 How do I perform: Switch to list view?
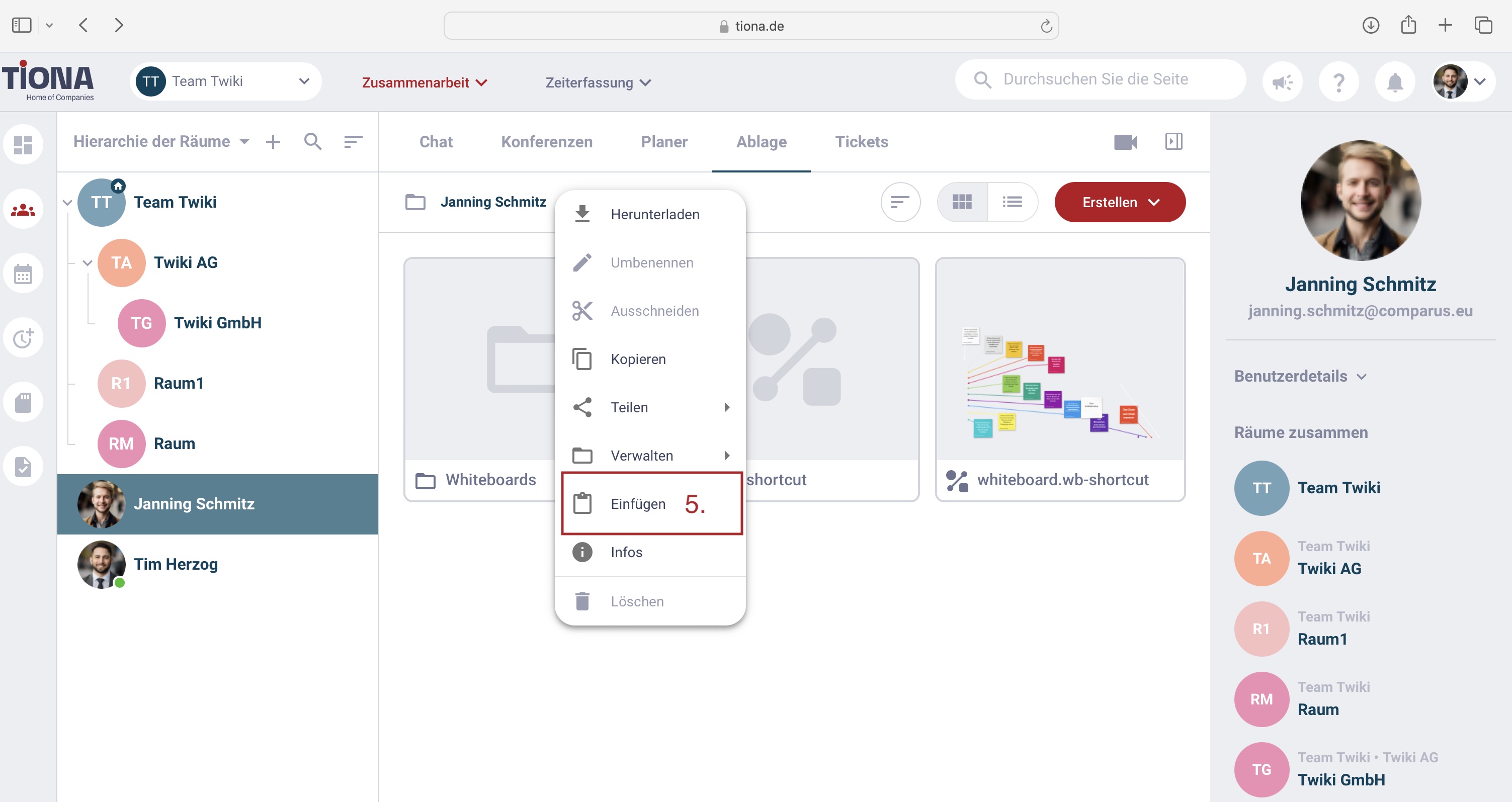point(1013,202)
